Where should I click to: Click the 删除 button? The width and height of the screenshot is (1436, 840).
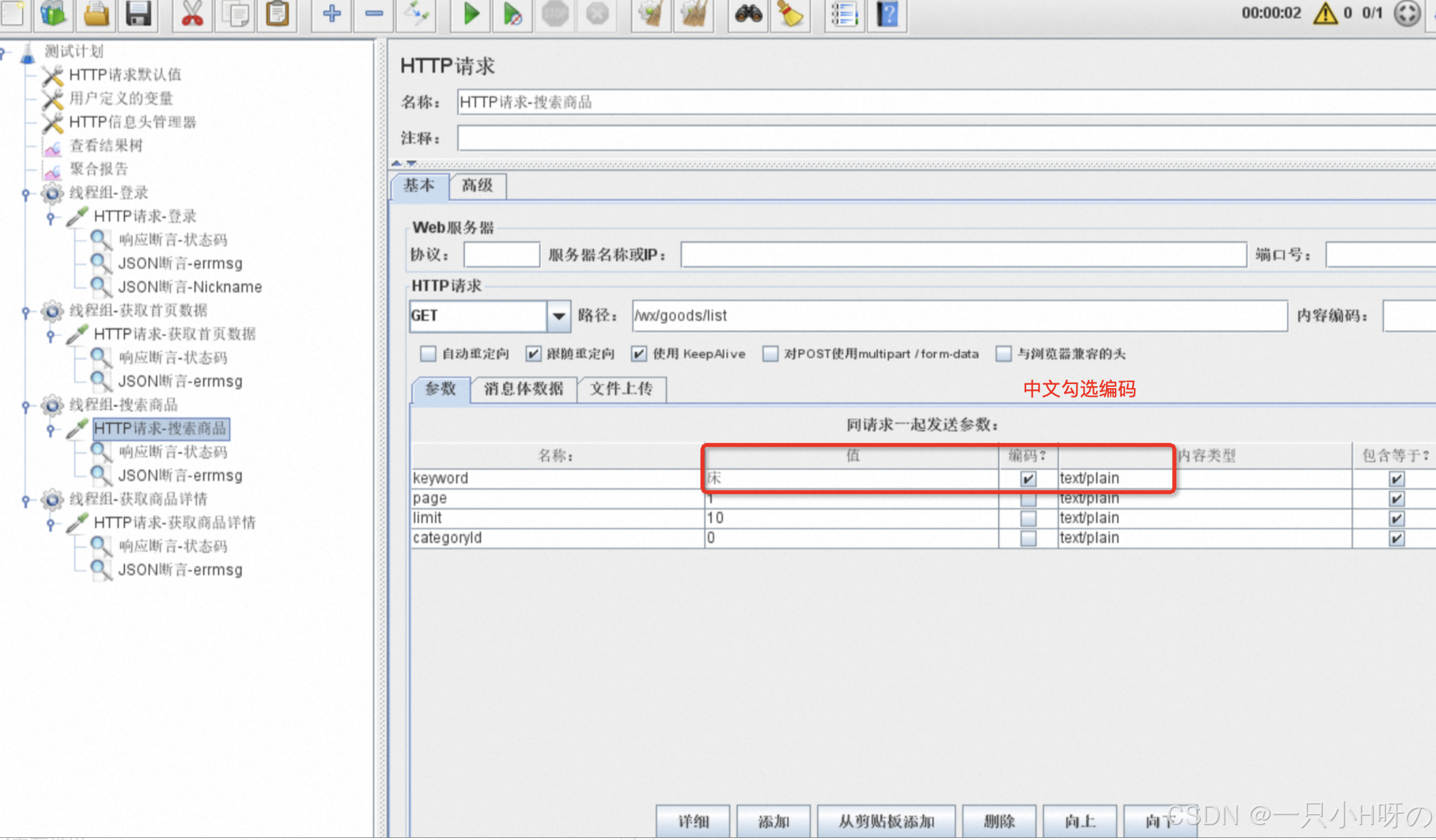999,821
